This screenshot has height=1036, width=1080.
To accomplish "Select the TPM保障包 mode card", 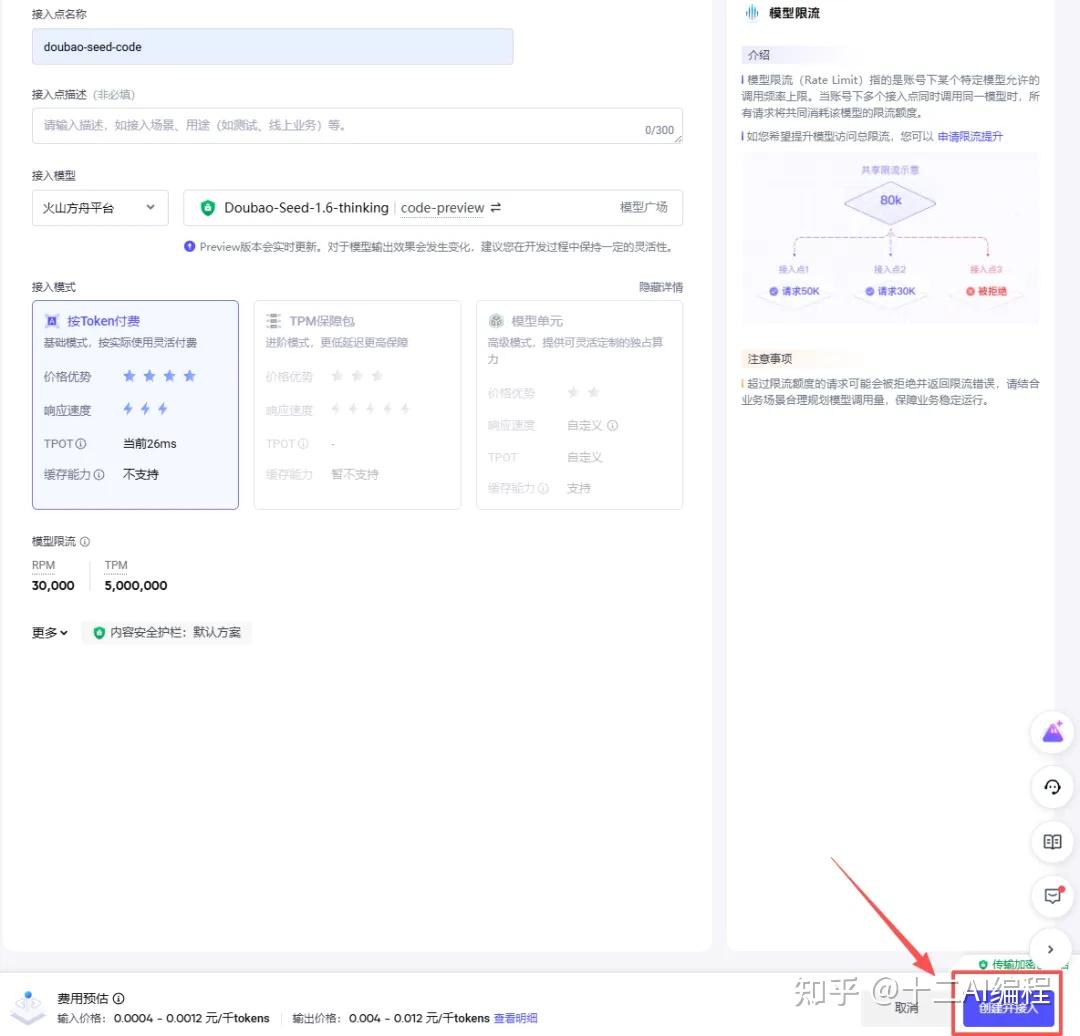I will [357, 404].
